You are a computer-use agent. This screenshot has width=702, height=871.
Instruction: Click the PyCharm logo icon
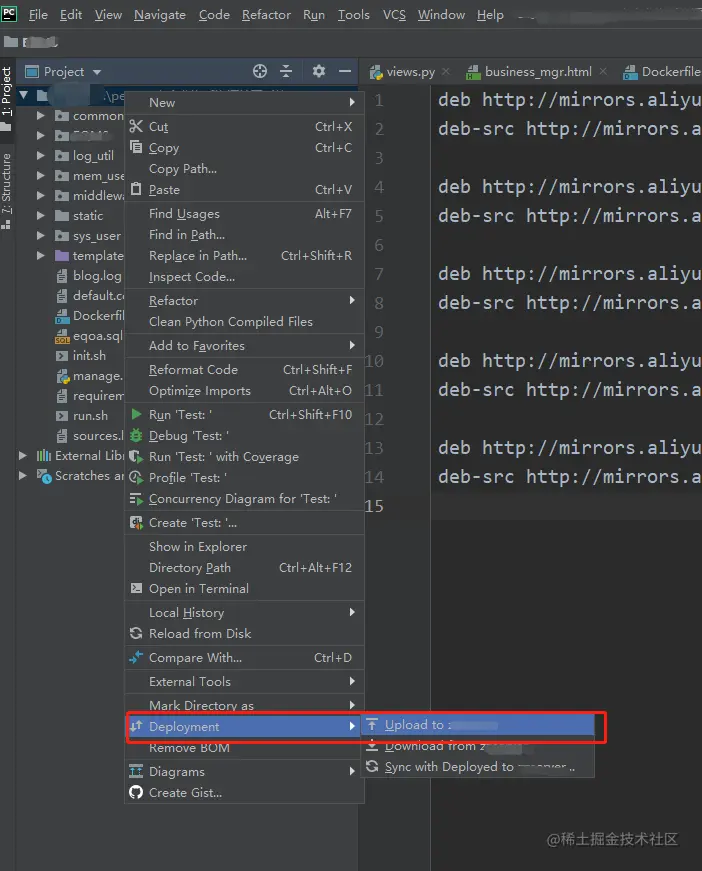9,14
